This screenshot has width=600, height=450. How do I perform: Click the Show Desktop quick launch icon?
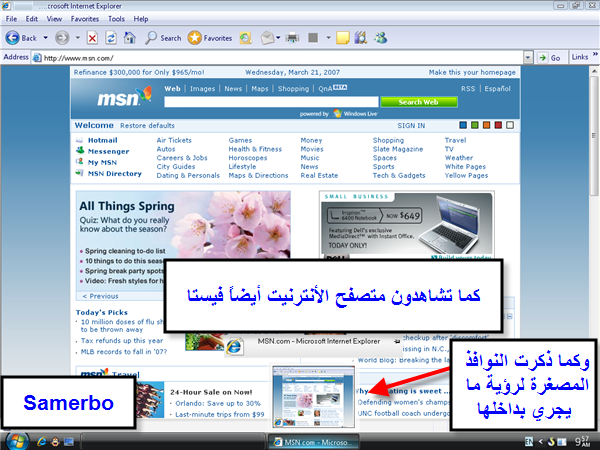[69, 442]
